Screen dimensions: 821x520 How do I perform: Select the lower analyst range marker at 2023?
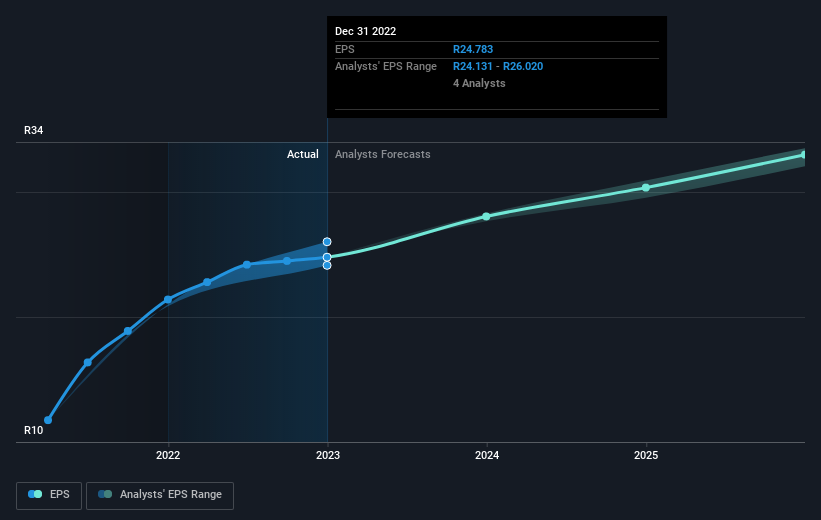pos(327,265)
